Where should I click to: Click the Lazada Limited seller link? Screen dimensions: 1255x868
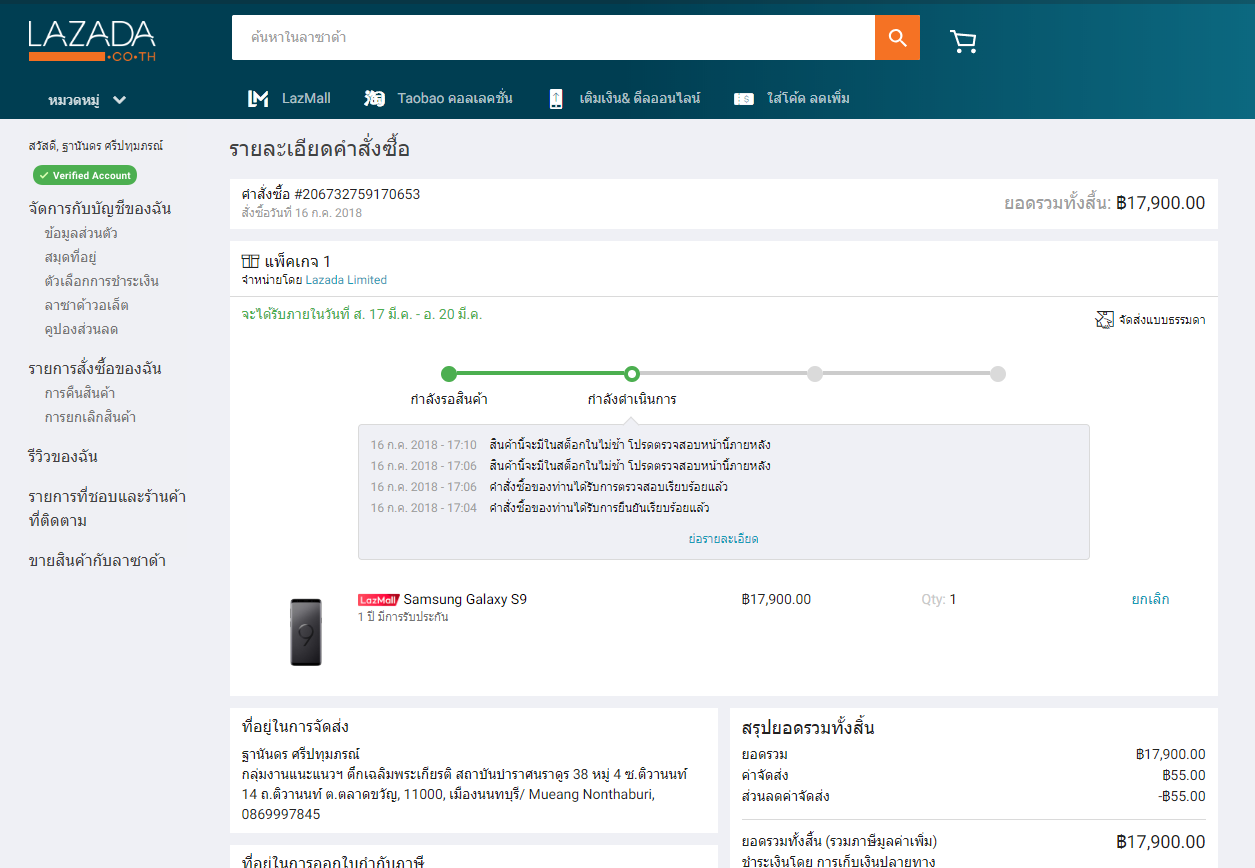[346, 280]
